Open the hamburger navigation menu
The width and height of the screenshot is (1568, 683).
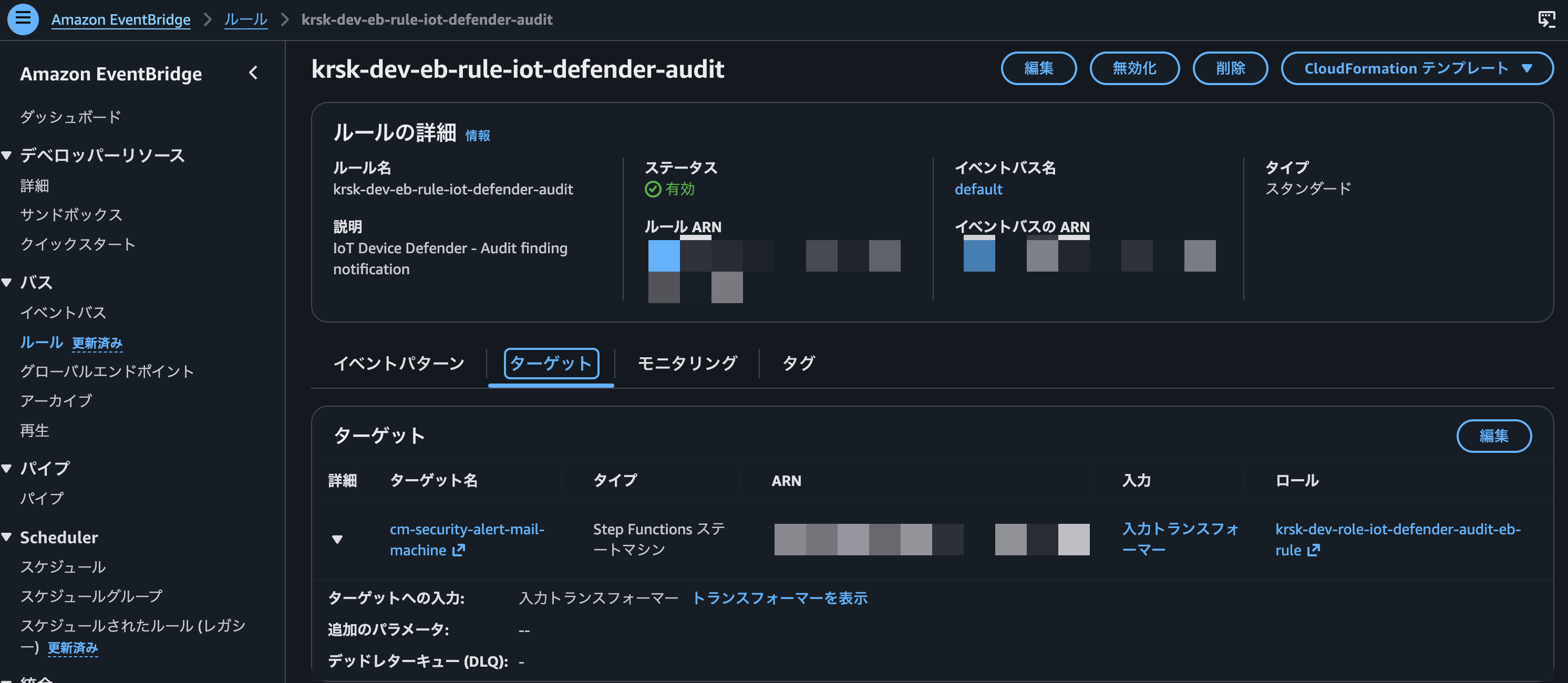coord(23,19)
